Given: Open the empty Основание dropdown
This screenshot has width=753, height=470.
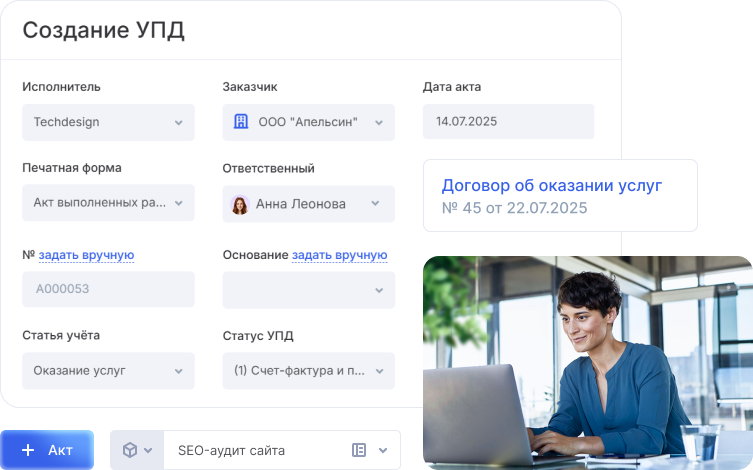Looking at the screenshot, I should 308,290.
